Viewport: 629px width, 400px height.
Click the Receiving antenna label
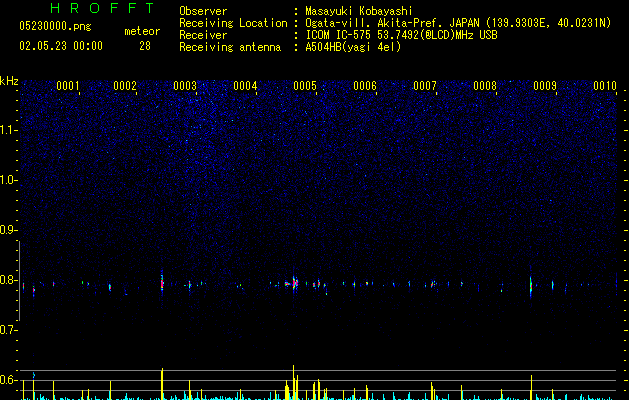[230, 47]
